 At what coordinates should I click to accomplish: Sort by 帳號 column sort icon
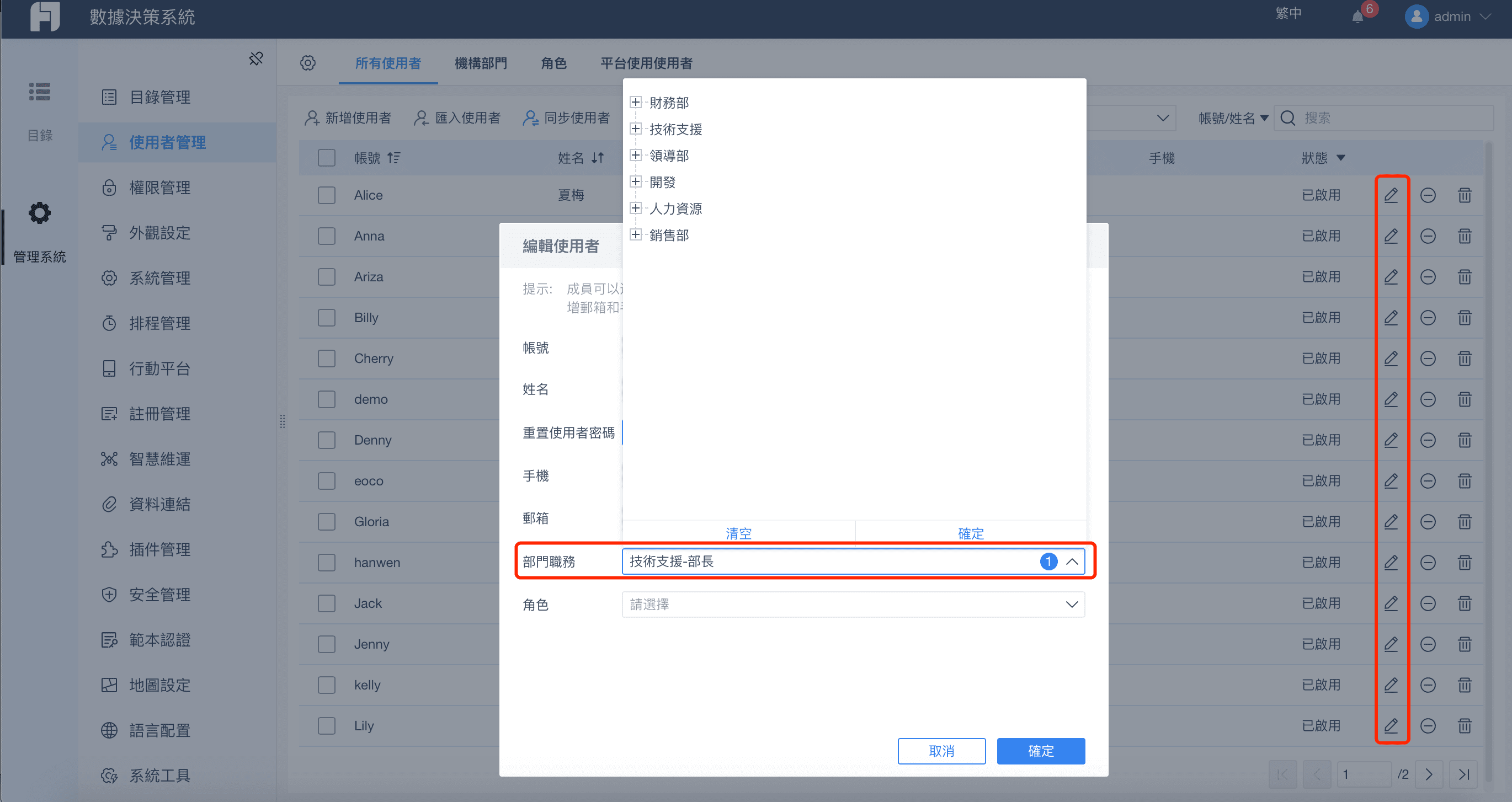pyautogui.click(x=393, y=158)
